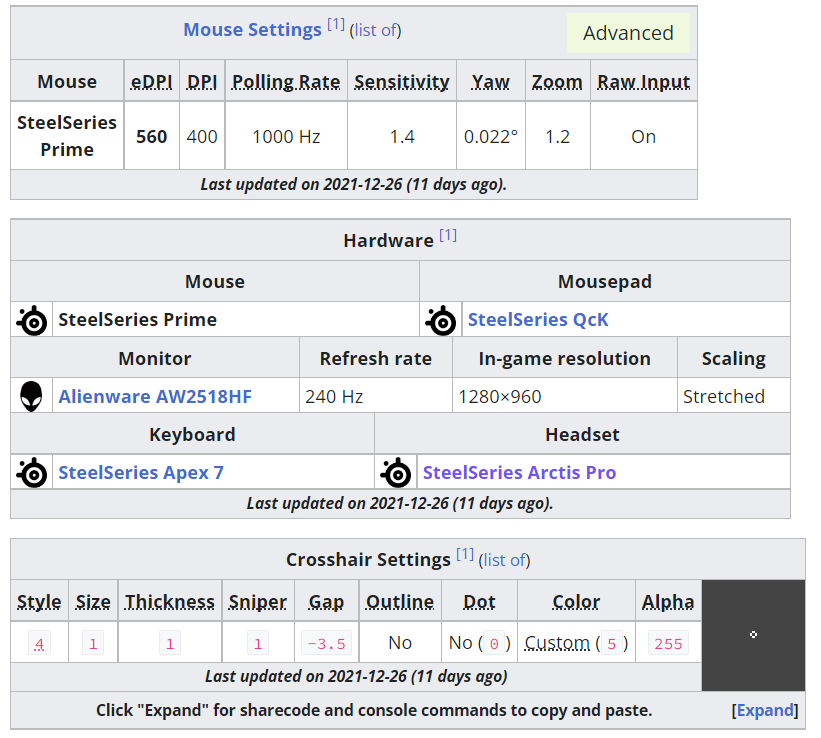This screenshot has height=738, width=821.
Task: Open the "list of" link beside Mouse Settings
Action: pyautogui.click(x=375, y=30)
